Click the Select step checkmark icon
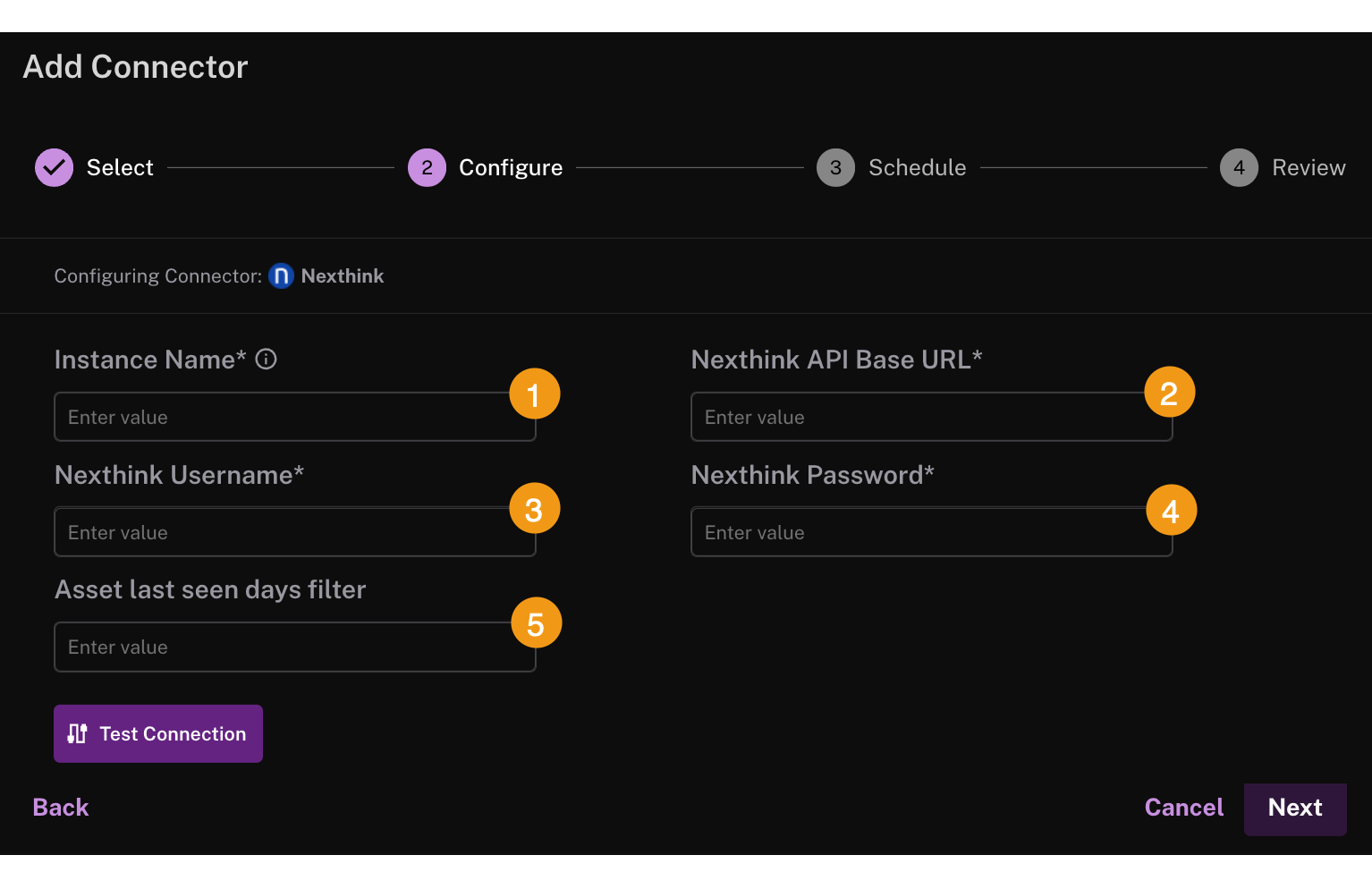This screenshot has width=1372, height=889. (54, 167)
